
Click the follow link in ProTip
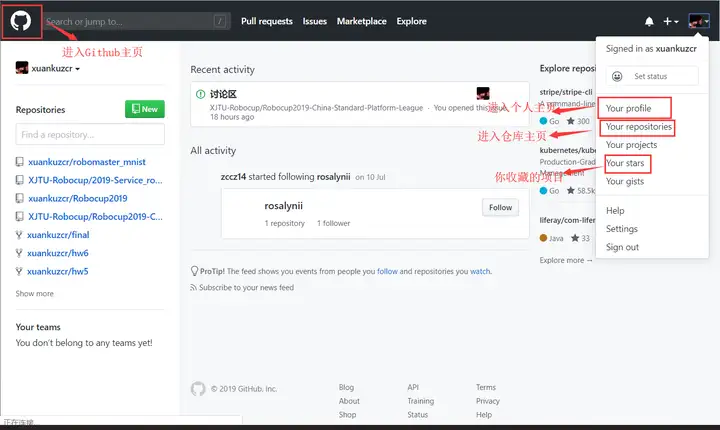387,272
